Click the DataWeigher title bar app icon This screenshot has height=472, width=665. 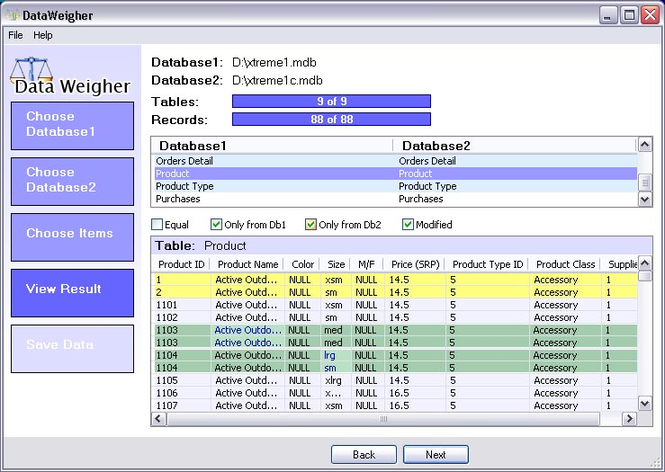pyautogui.click(x=13, y=15)
